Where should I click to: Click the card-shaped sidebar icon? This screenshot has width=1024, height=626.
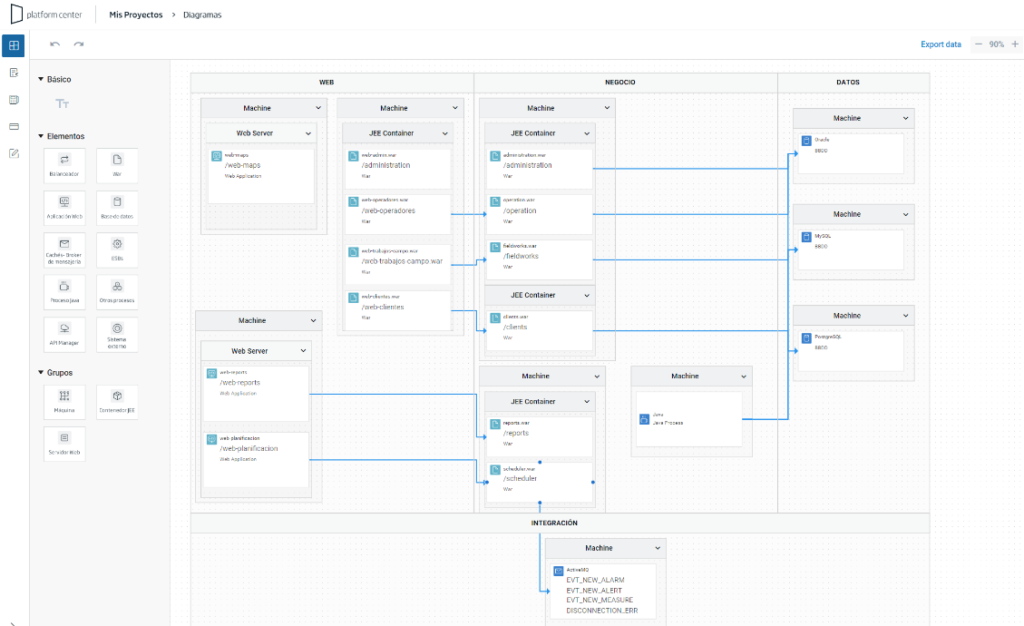click(x=14, y=127)
